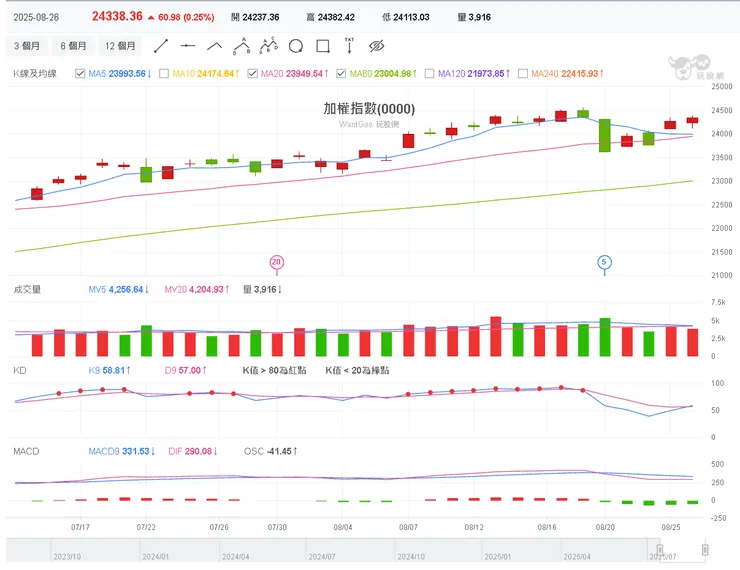The height and width of the screenshot is (570, 740).
Task: Click the 08/25 date on the x-axis
Action: pyautogui.click(x=671, y=527)
